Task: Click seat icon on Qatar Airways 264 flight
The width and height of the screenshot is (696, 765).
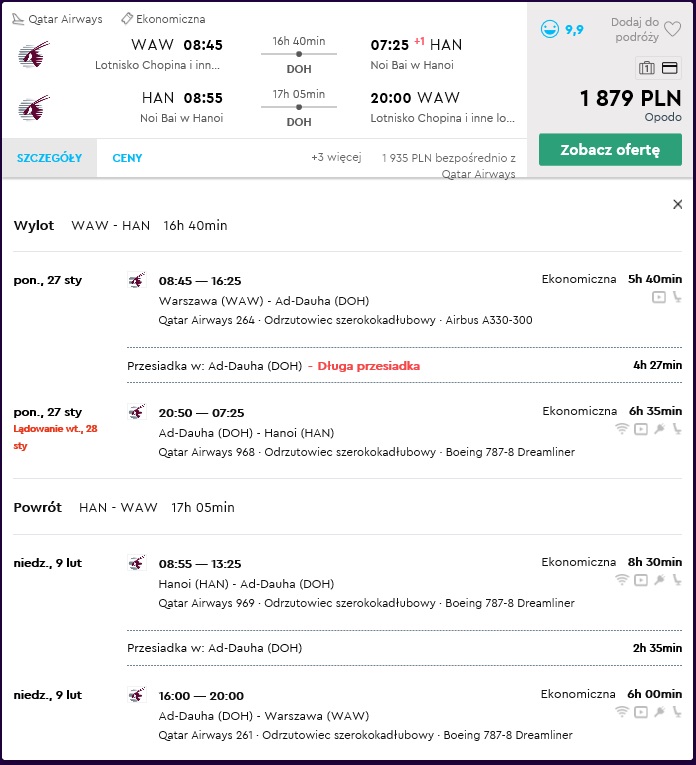Action: point(677,297)
